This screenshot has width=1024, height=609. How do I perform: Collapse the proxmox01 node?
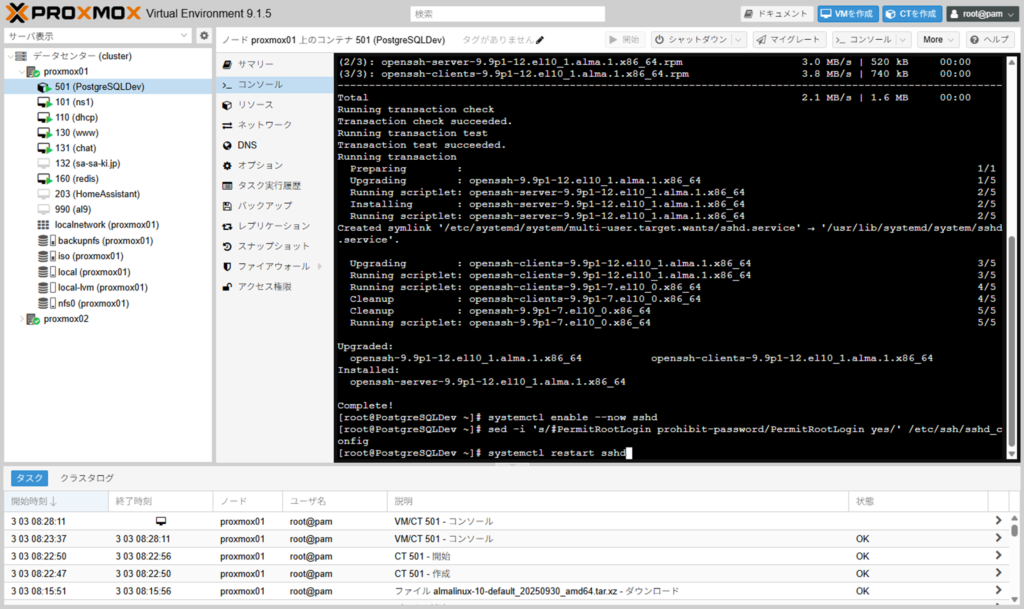pyautogui.click(x=22, y=72)
